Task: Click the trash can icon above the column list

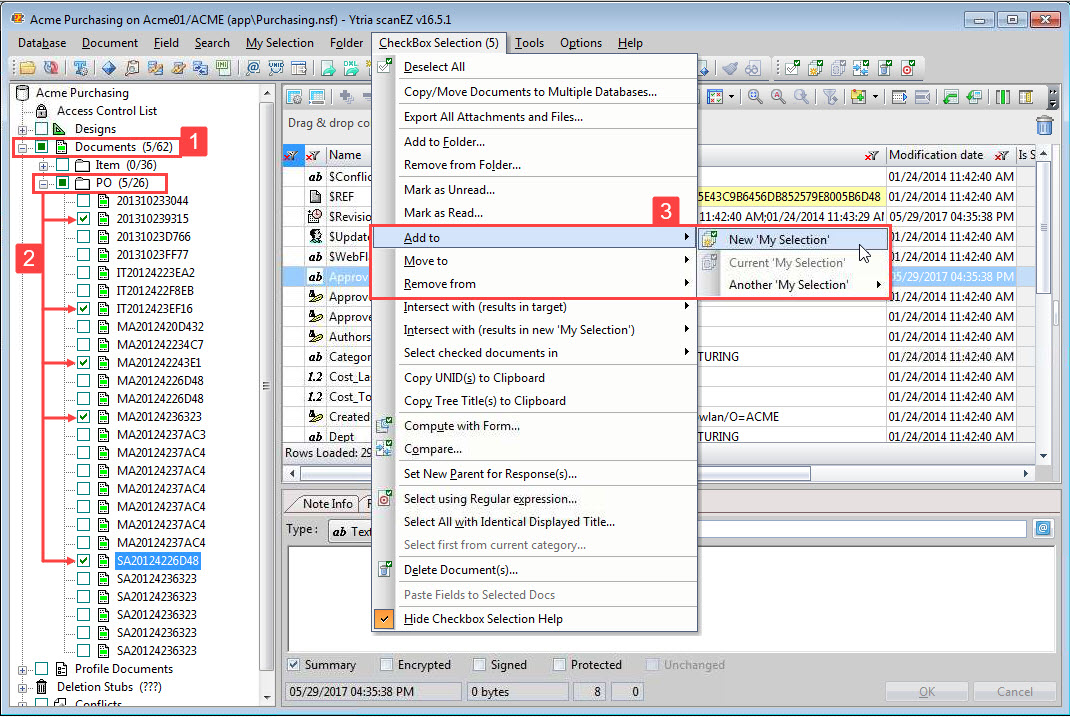Action: pos(1044,125)
